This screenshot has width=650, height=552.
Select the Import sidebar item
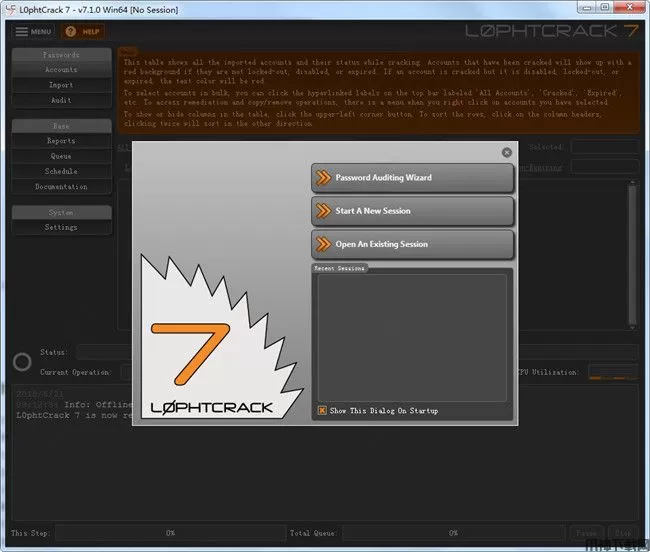point(61,85)
